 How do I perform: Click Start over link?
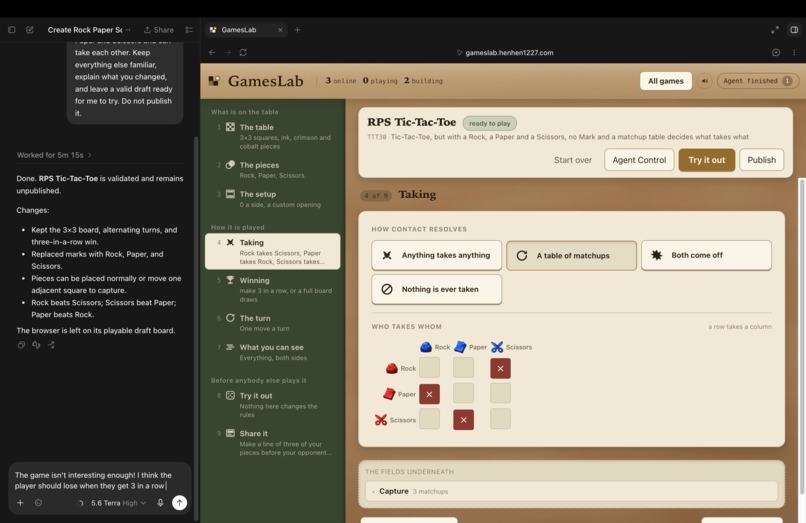(573, 160)
